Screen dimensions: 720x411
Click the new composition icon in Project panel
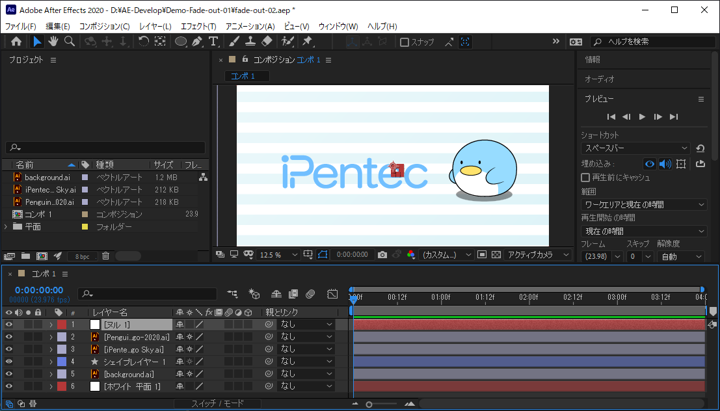click(x=42, y=256)
